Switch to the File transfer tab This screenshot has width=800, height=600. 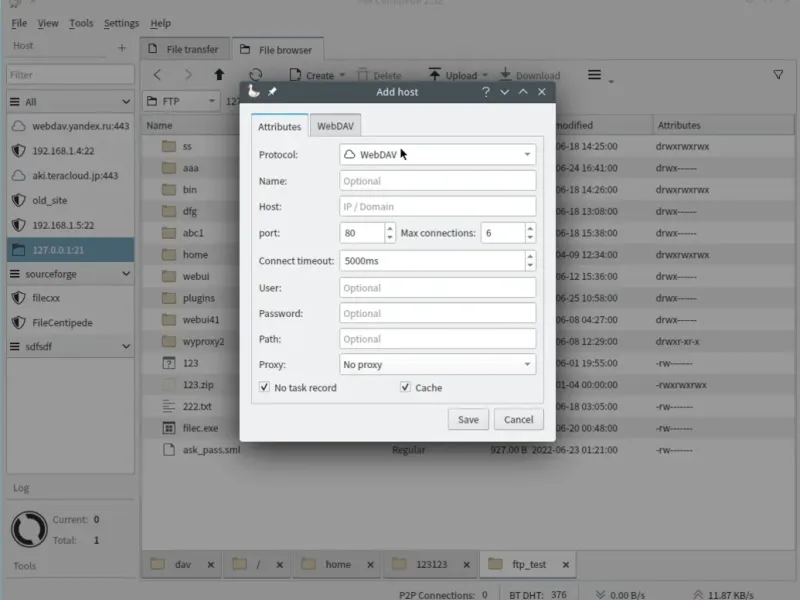pyautogui.click(x=184, y=49)
